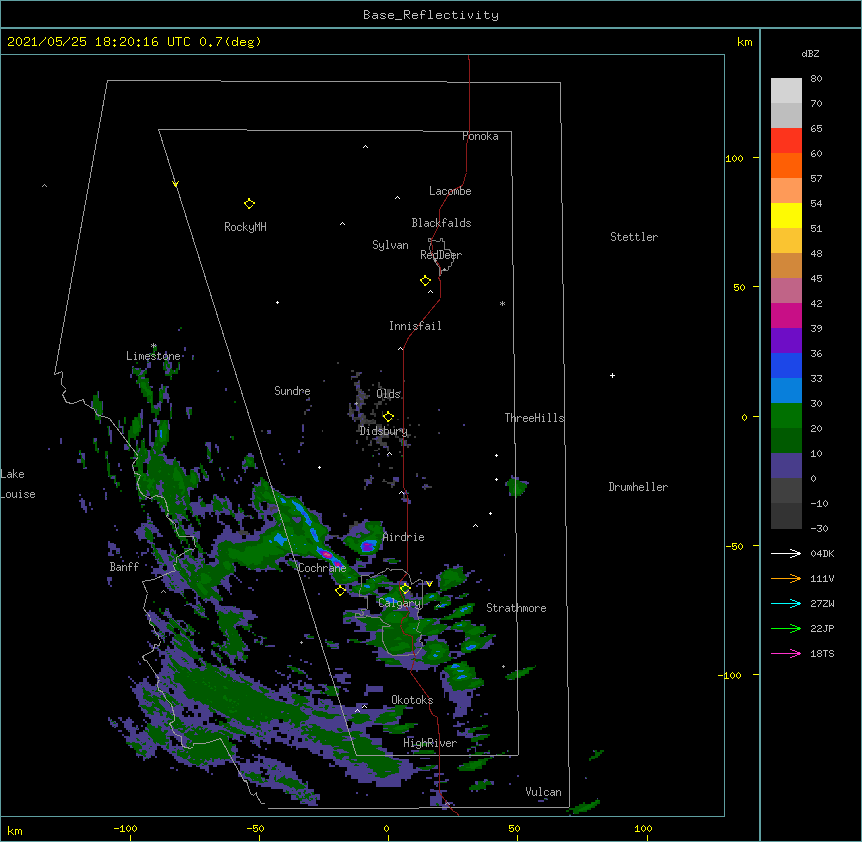Click the magenta 39 dBZ color swatch
The image size is (862, 842).
click(x=786, y=315)
